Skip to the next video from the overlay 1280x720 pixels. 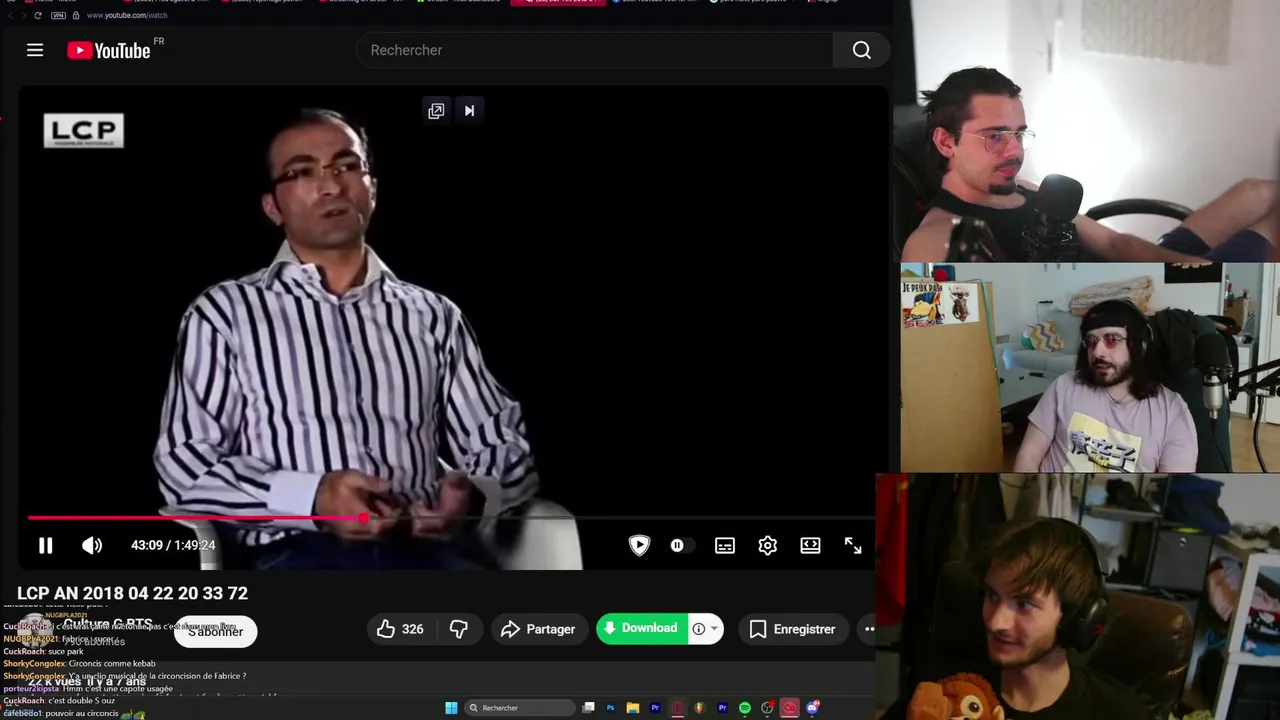469,111
